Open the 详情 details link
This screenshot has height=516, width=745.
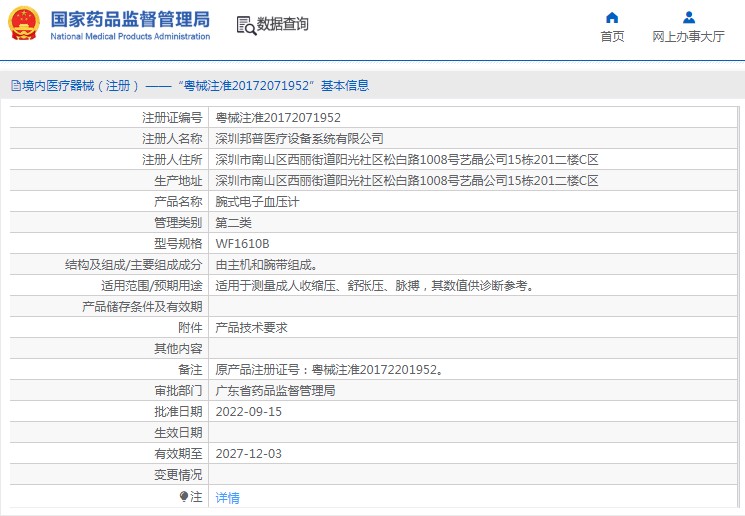[228, 497]
